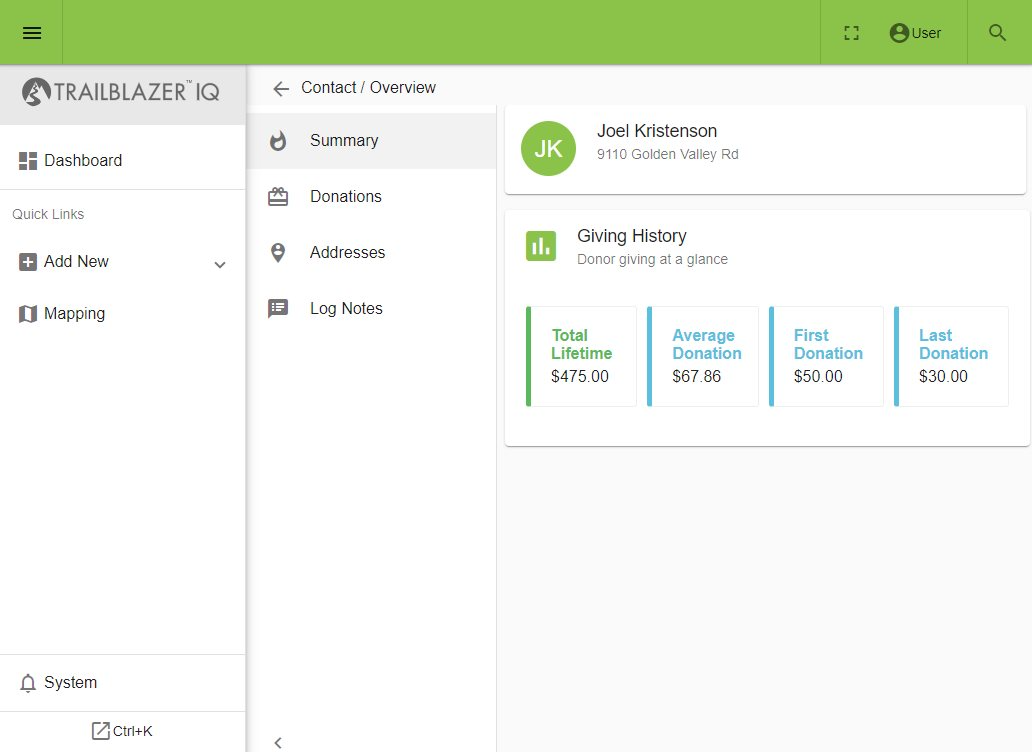Click the Add New plus icon
Viewport: 1032px width, 752px height.
(28, 262)
